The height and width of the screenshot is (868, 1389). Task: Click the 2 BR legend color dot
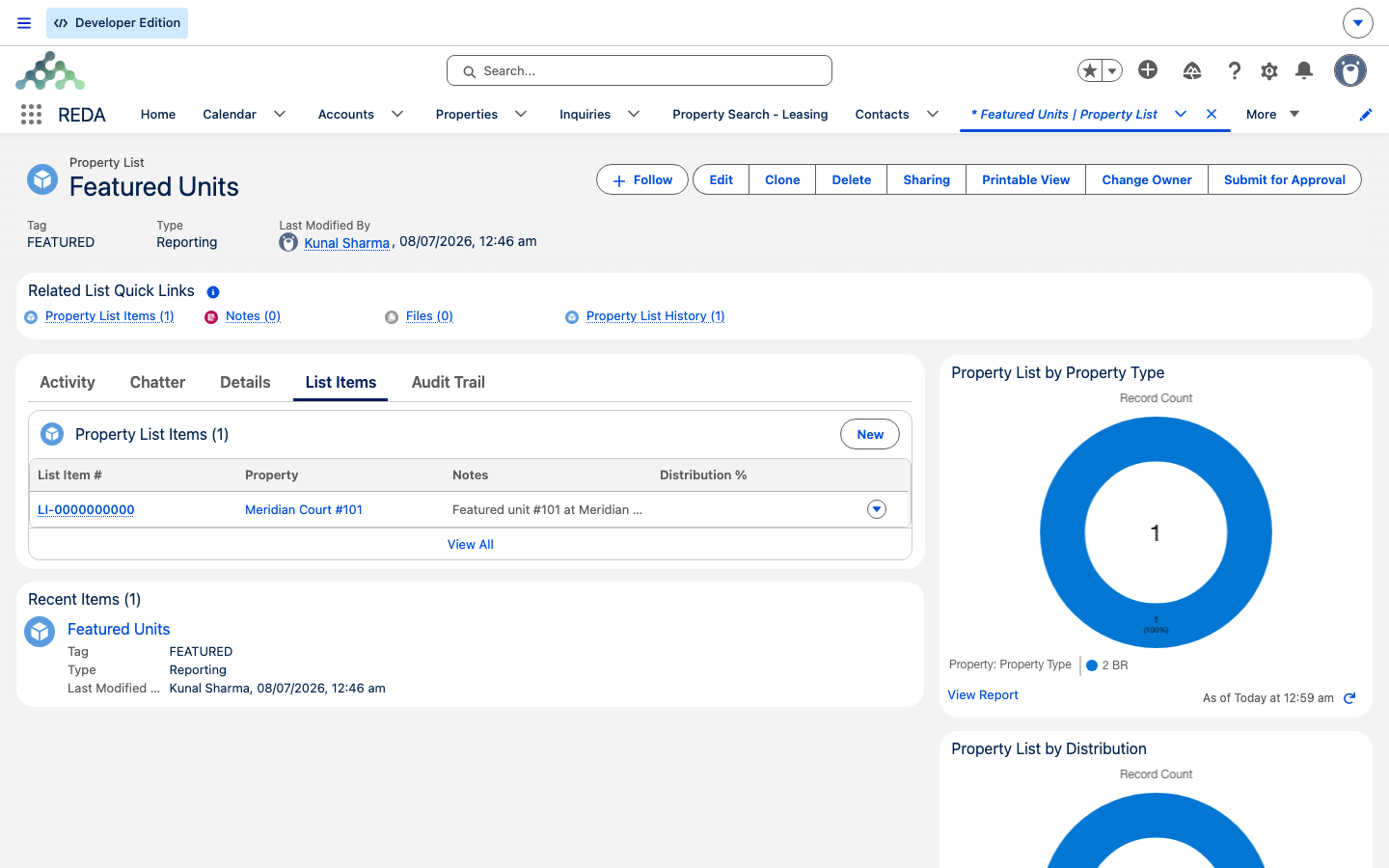pos(1092,665)
